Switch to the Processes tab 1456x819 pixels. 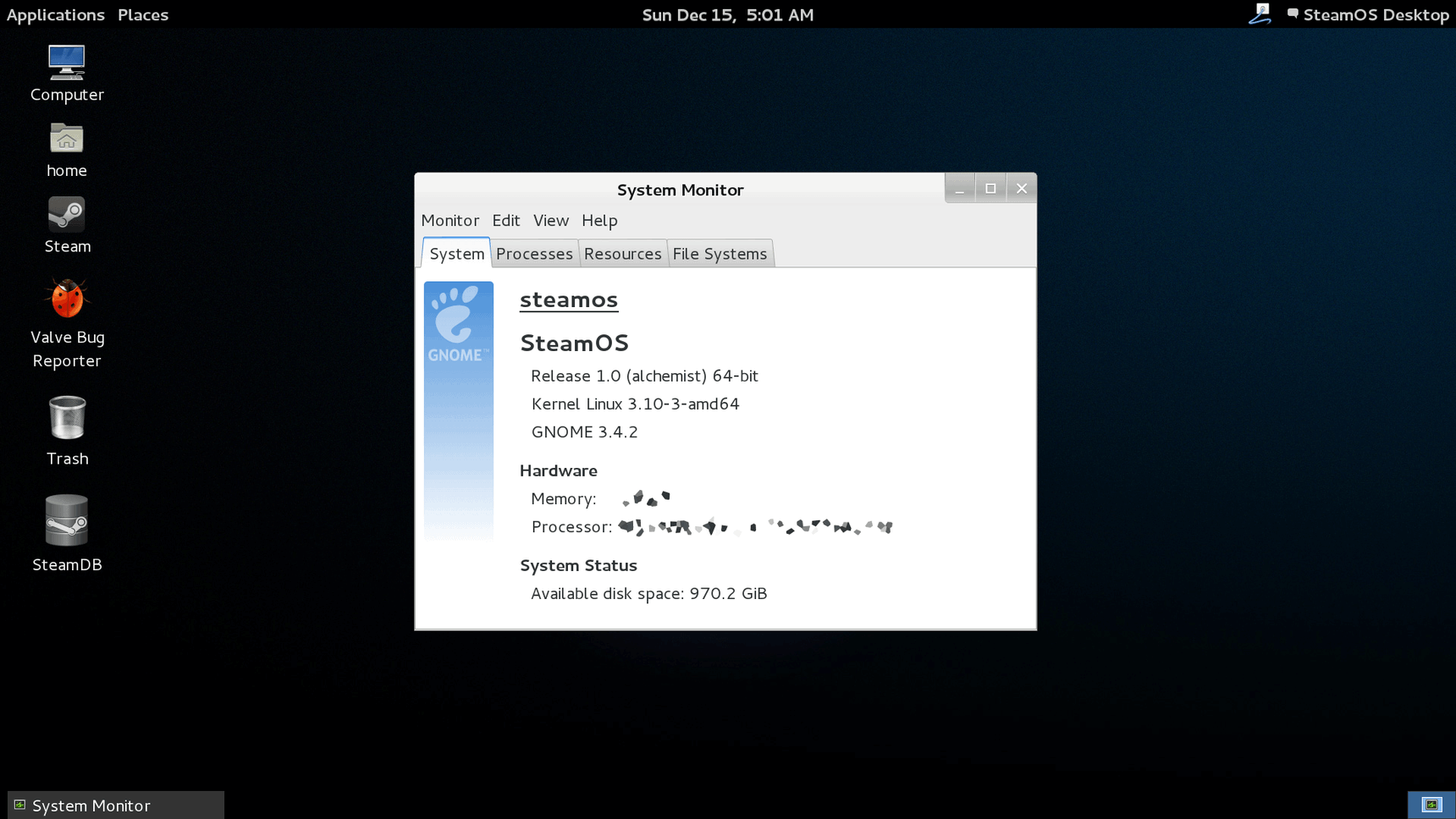pyautogui.click(x=534, y=254)
